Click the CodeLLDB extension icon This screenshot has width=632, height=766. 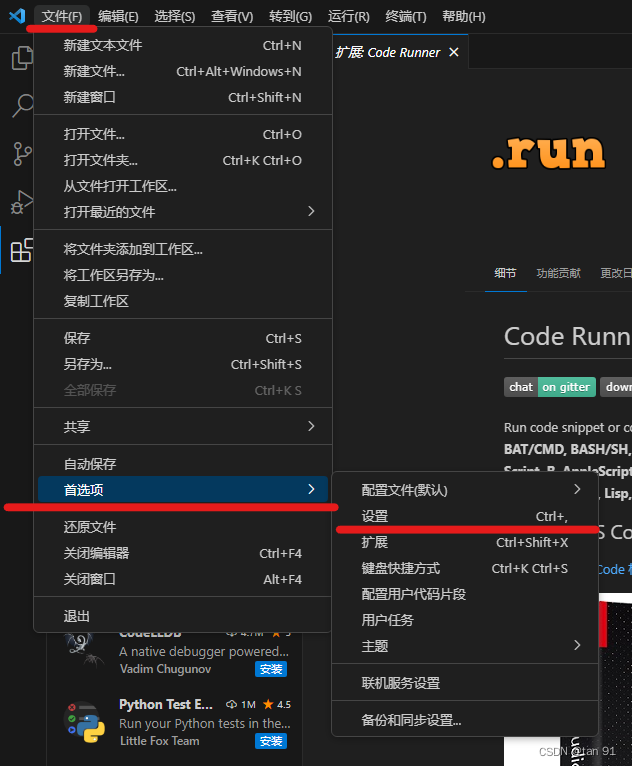coord(84,651)
